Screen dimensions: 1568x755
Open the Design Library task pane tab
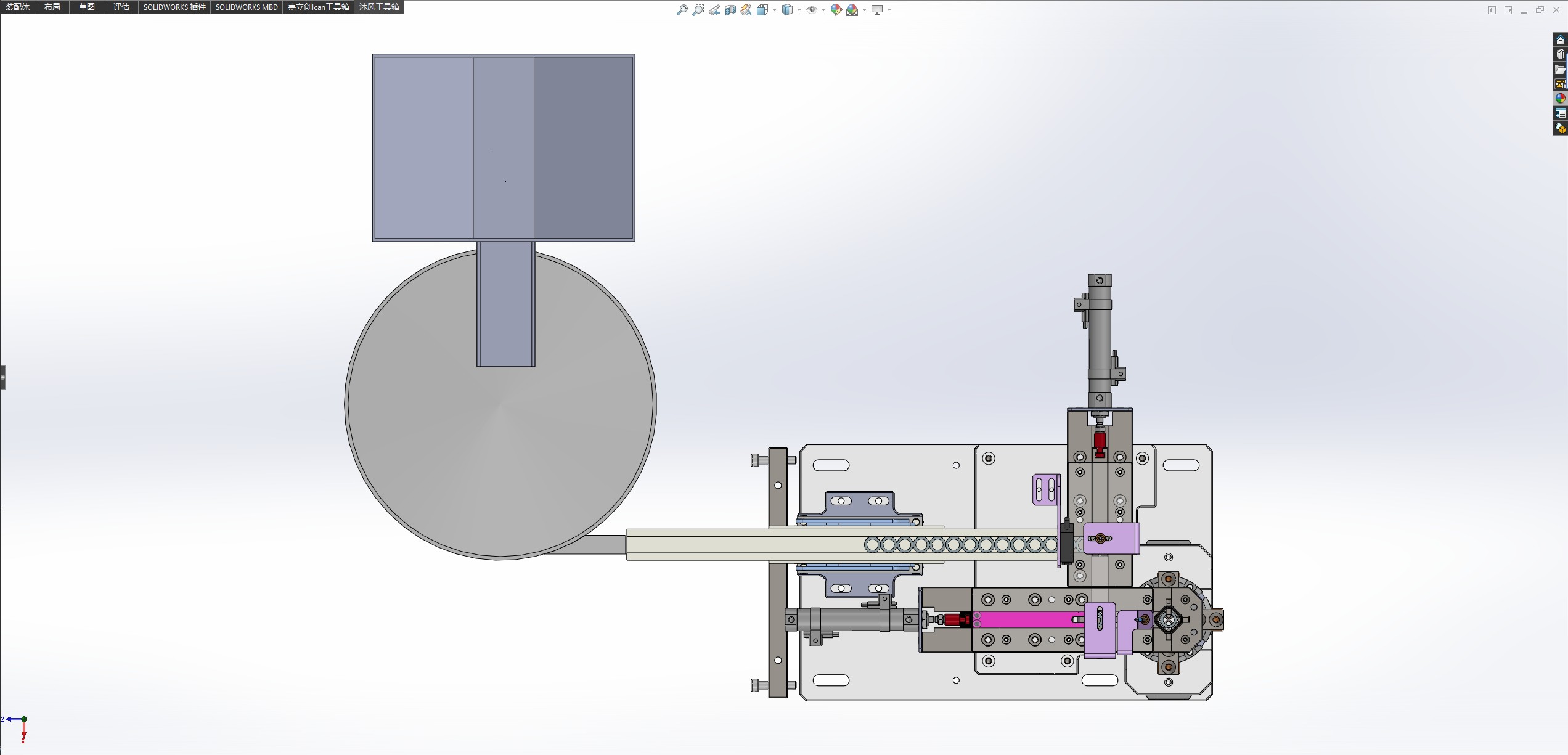pos(1560,55)
